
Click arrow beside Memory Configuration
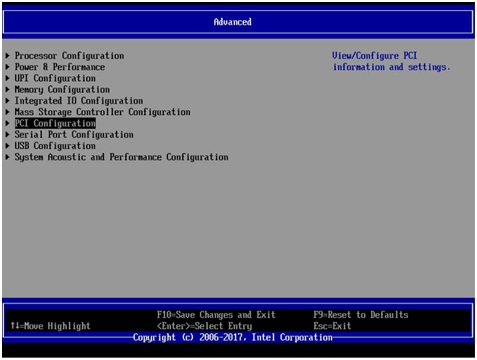[x=7, y=90]
